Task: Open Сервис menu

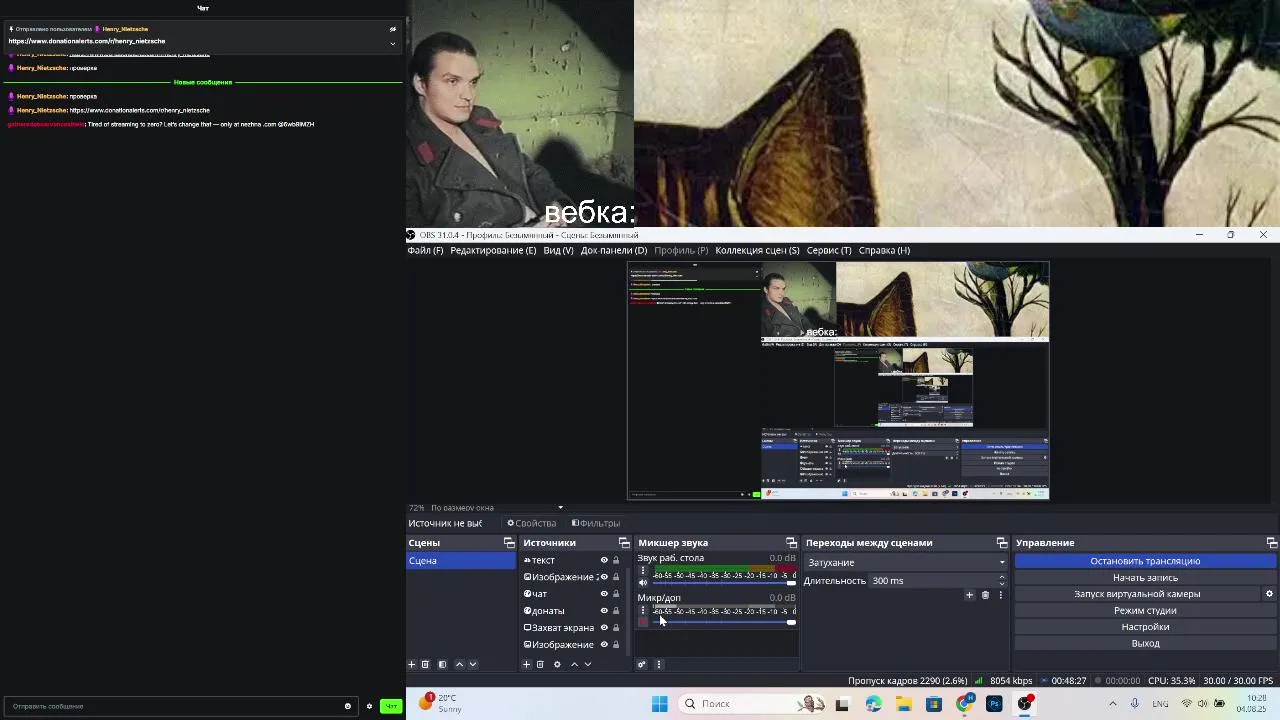Action: (x=829, y=250)
